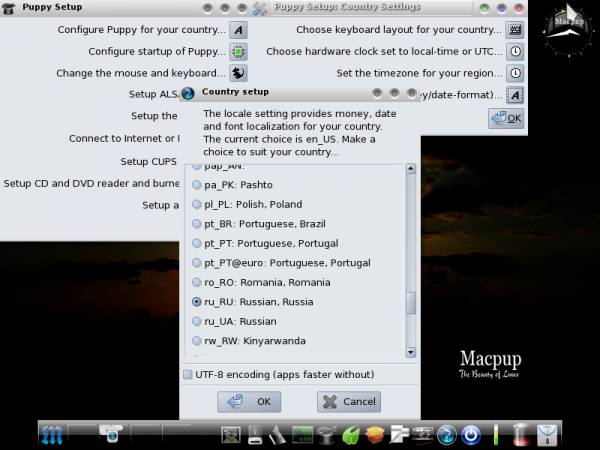This screenshot has width=600, height=450.
Task: Click the keyboard layout icon in Country Settings
Action: click(x=515, y=30)
